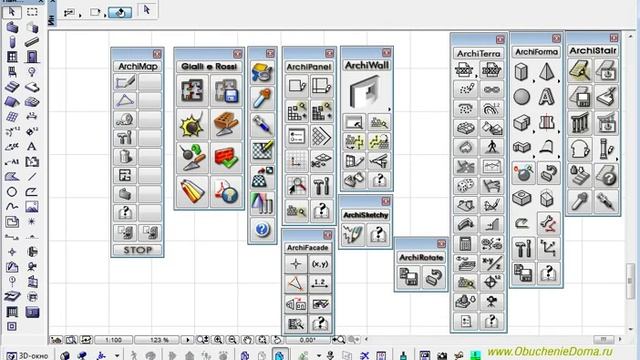Click the save icon in ArchiRotate palette

[409, 278]
